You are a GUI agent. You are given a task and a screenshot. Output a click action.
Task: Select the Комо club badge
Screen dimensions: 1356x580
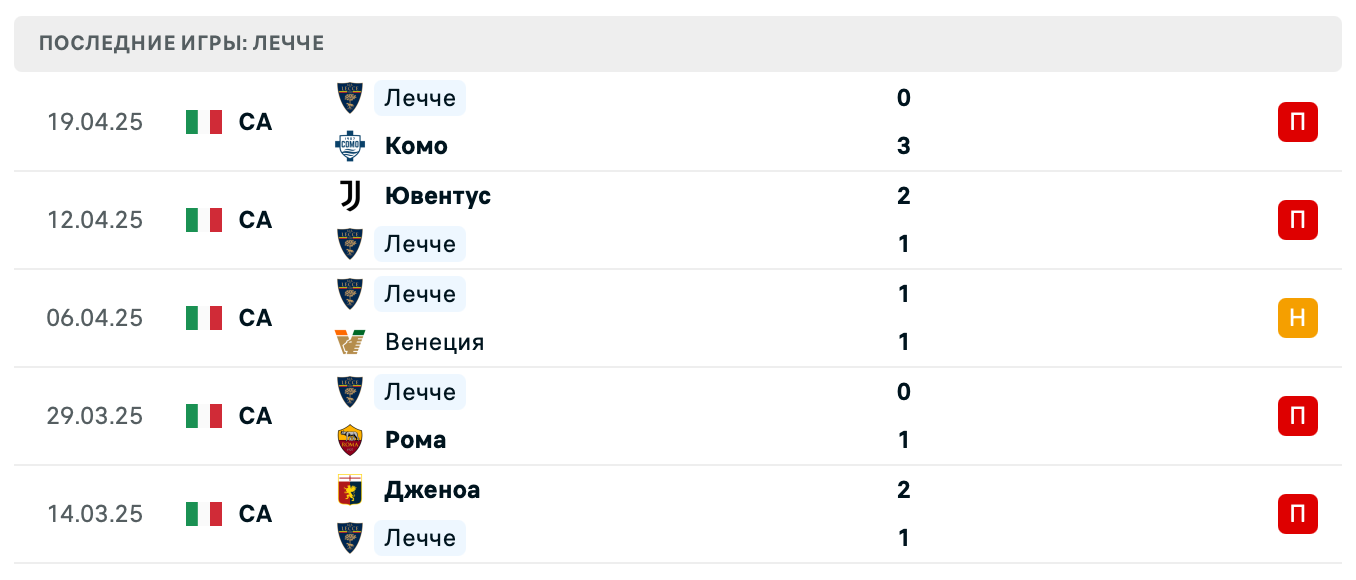[349, 146]
